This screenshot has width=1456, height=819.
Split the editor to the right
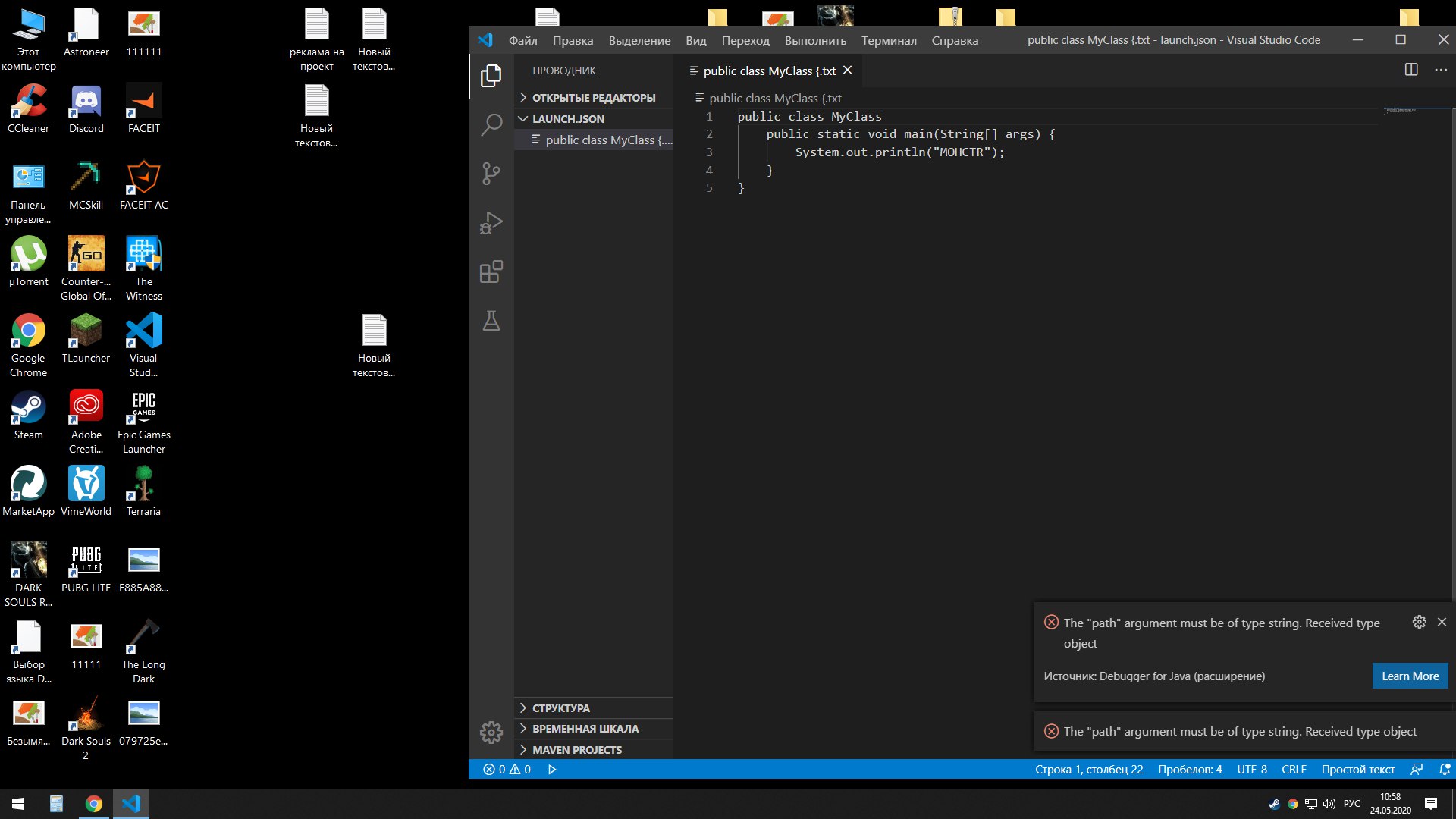point(1411,70)
